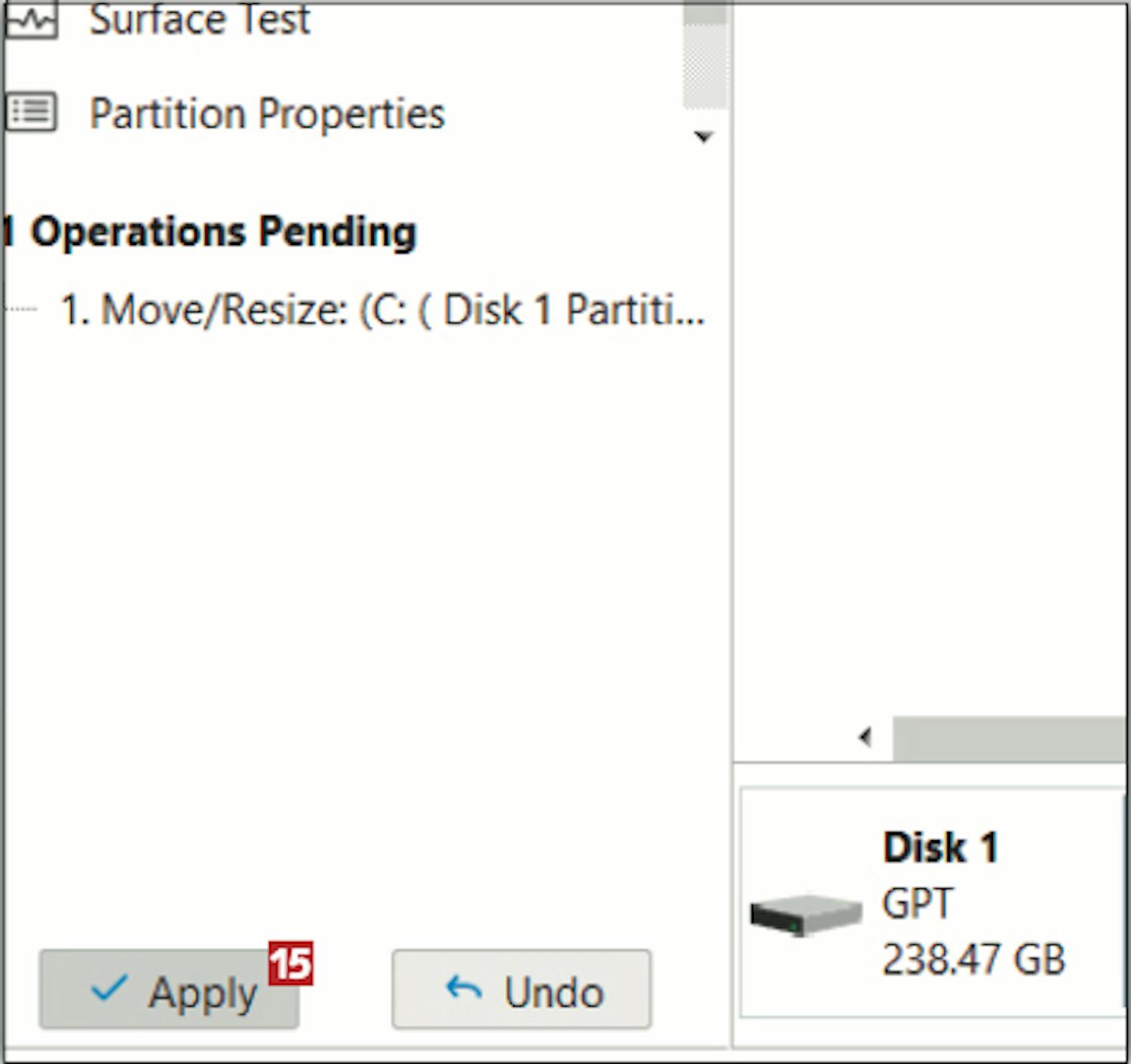Image resolution: width=1131 pixels, height=1064 pixels.
Task: Open Partition Properties from the action panel
Action: point(267,114)
